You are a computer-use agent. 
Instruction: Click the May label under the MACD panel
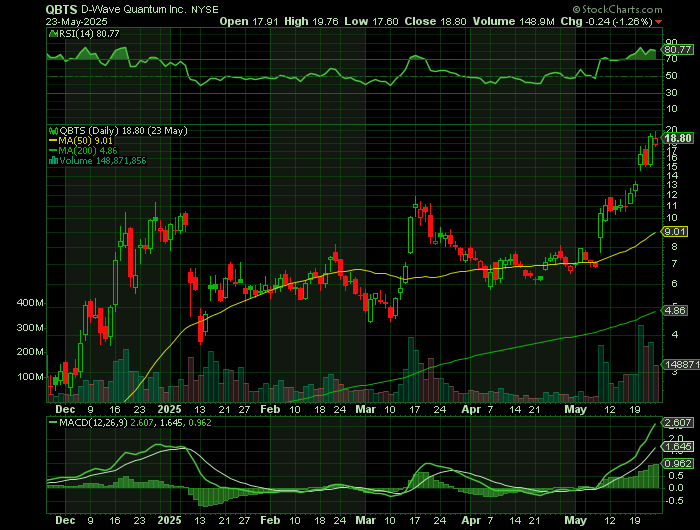575,520
